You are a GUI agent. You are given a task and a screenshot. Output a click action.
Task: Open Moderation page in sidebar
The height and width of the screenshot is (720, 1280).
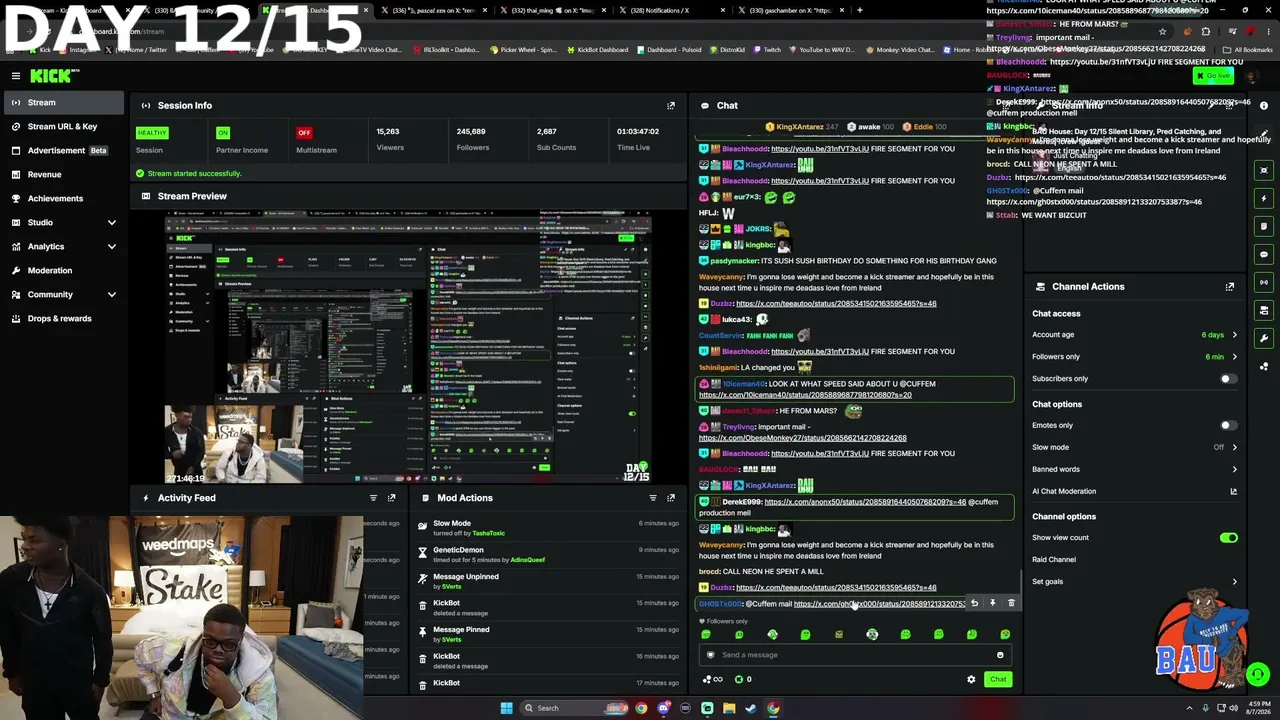point(64,270)
